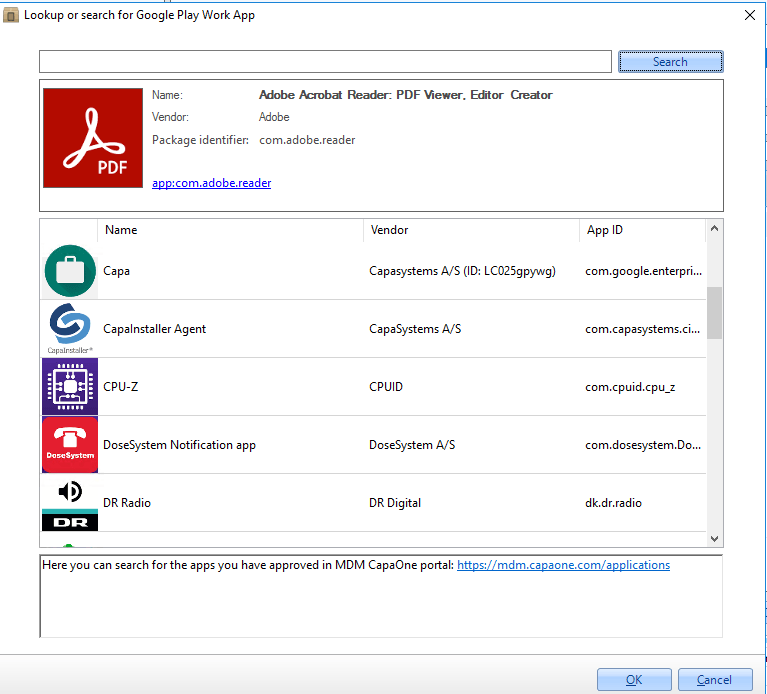Click the app list vertical scrollbar thumb
767x694 pixels.
[x=714, y=313]
